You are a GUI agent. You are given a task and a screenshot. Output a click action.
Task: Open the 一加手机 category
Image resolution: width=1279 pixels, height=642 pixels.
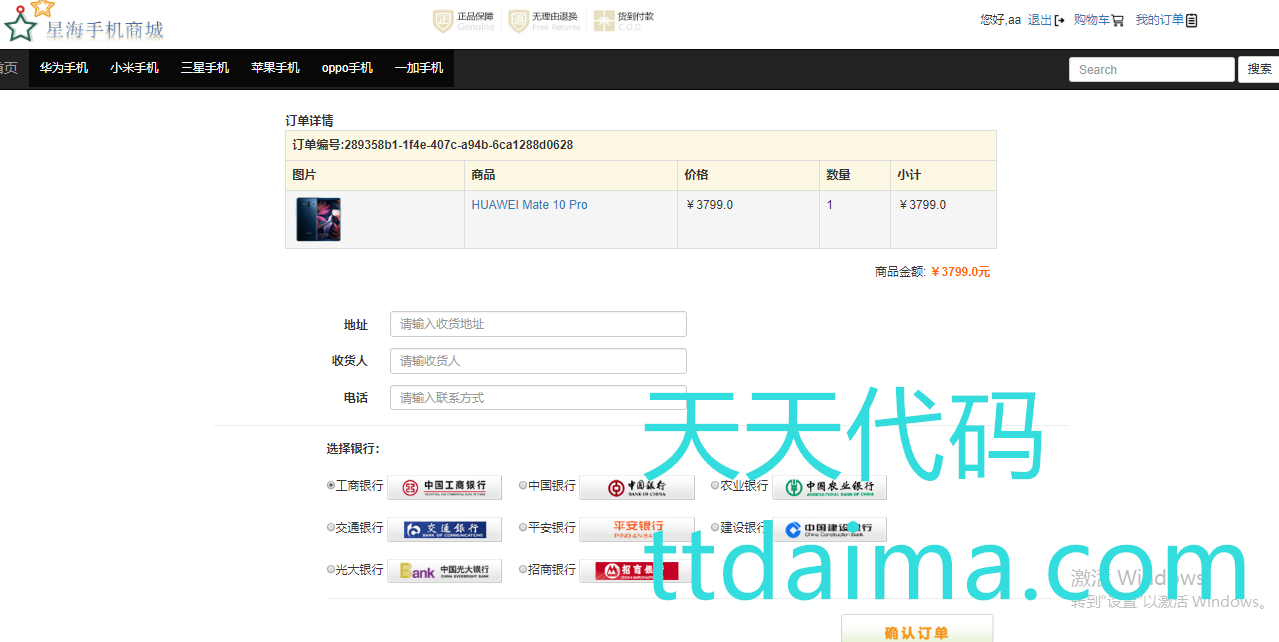coord(418,68)
